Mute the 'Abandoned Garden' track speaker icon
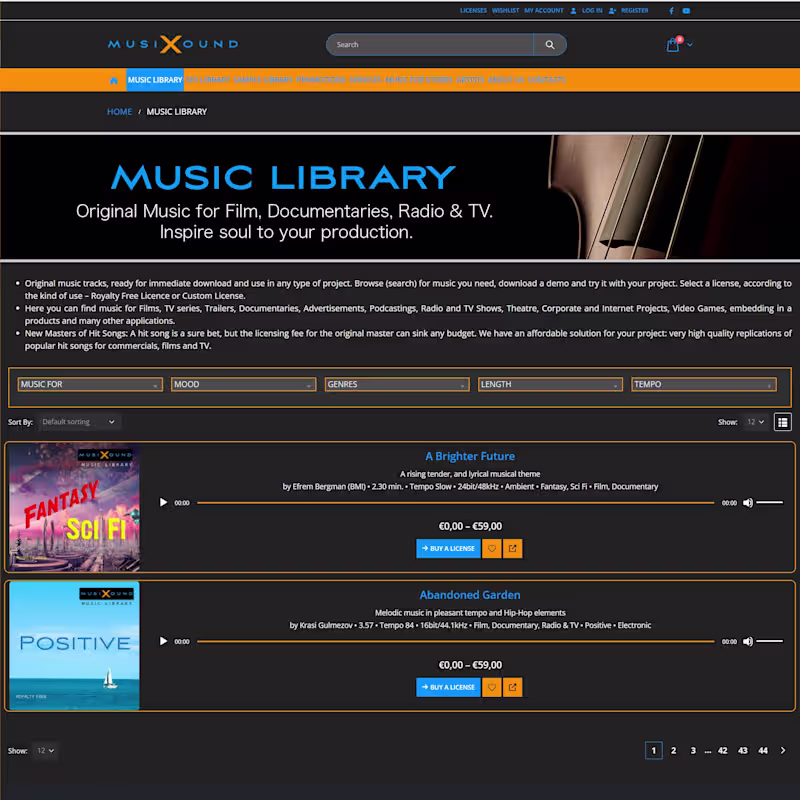Image resolution: width=800 pixels, height=800 pixels. click(748, 641)
